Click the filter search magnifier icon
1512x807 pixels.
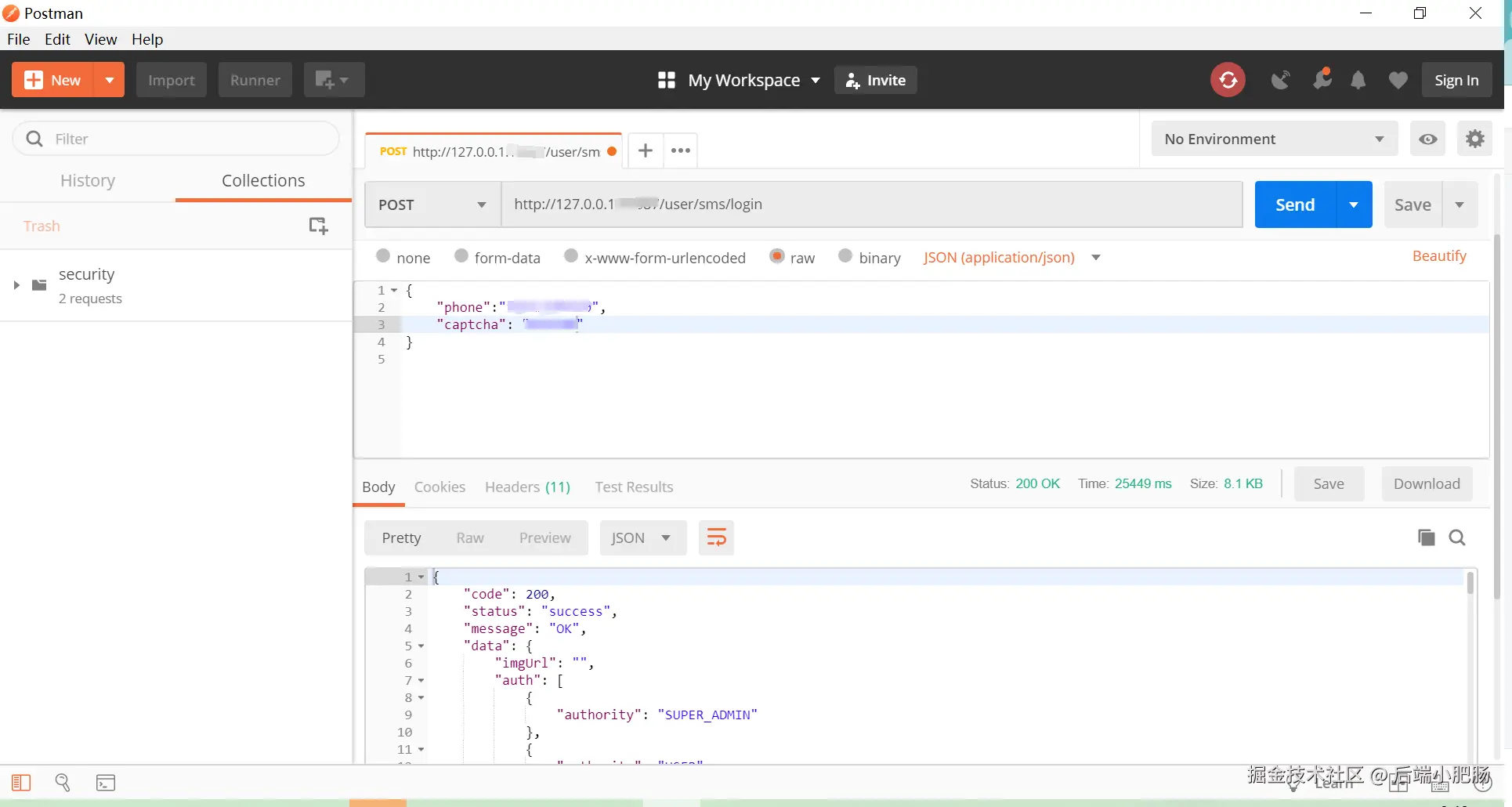[x=34, y=139]
